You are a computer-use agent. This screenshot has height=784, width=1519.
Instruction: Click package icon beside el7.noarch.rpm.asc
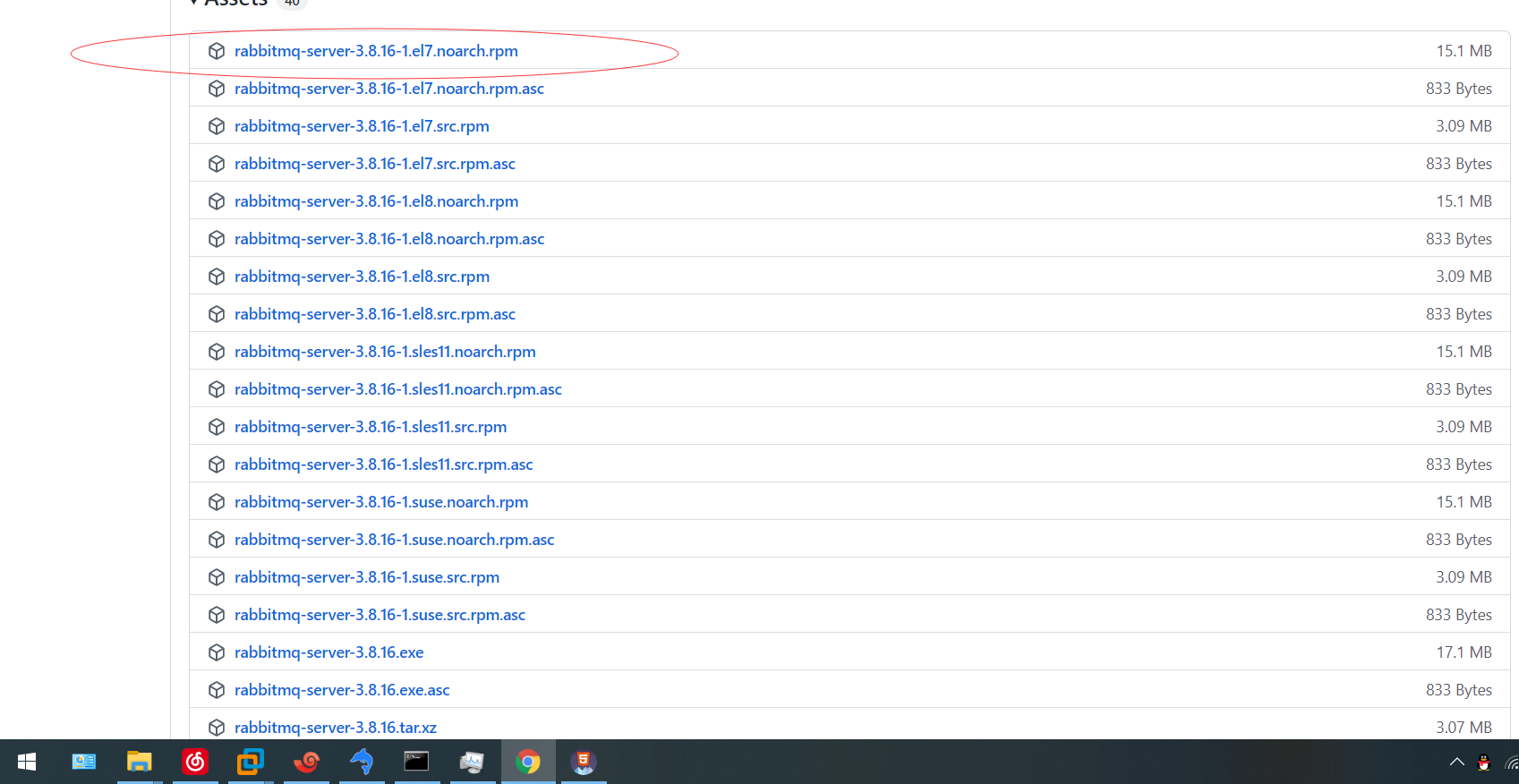(217, 89)
